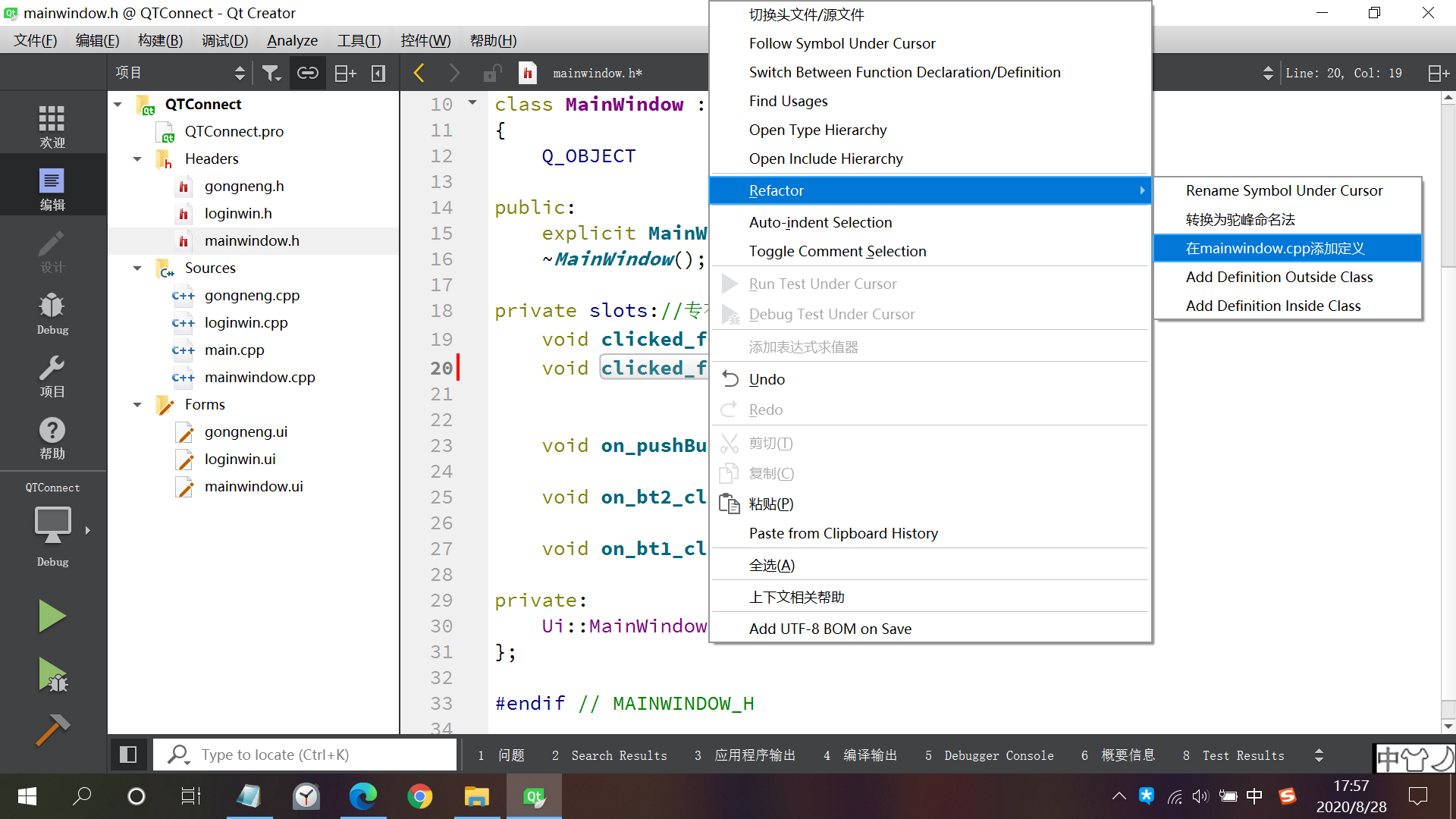Click the filter tree funnel icon
This screenshot has height=819, width=1456.
pyautogui.click(x=271, y=73)
